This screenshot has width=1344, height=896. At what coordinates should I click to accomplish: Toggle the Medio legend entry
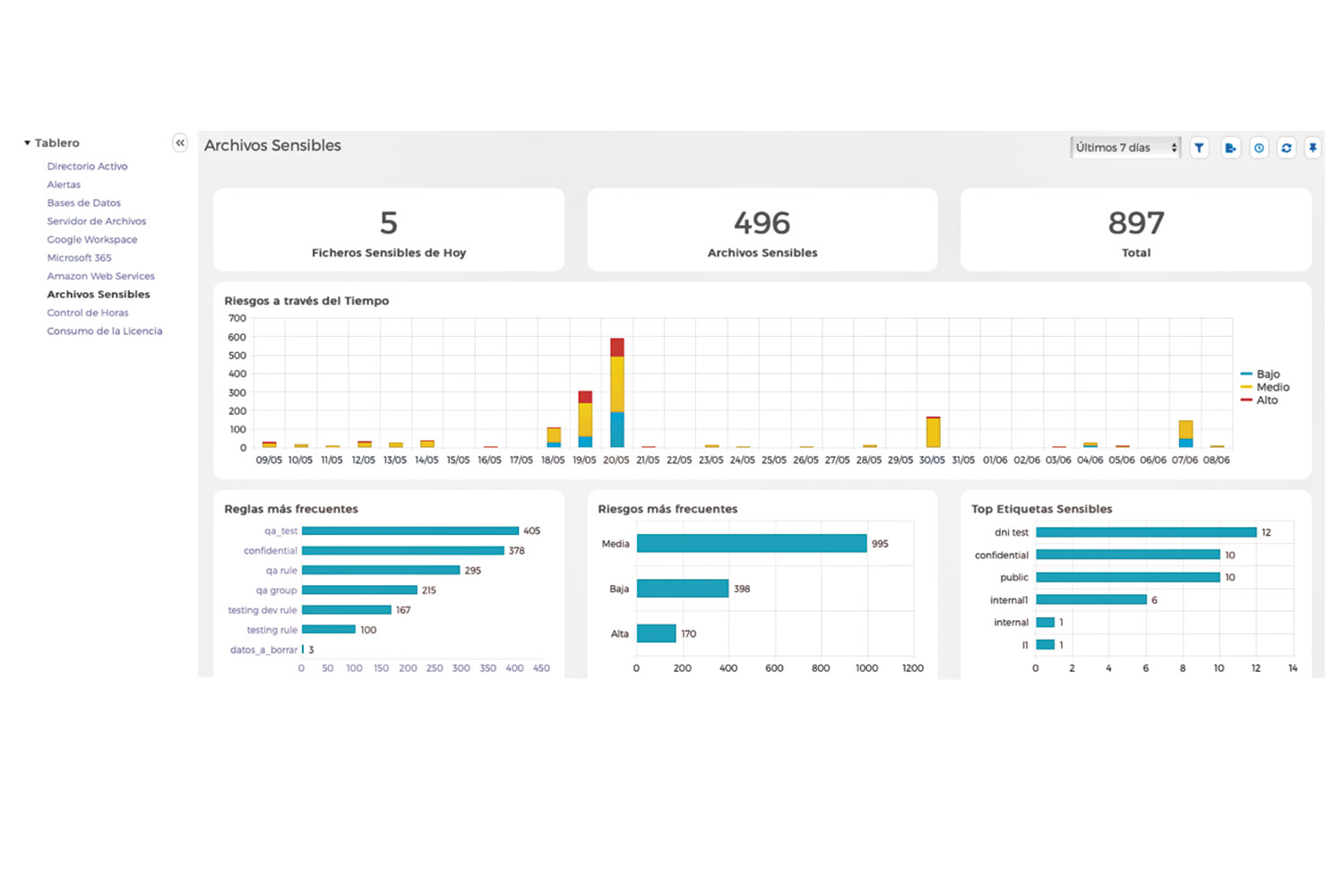click(x=1264, y=387)
